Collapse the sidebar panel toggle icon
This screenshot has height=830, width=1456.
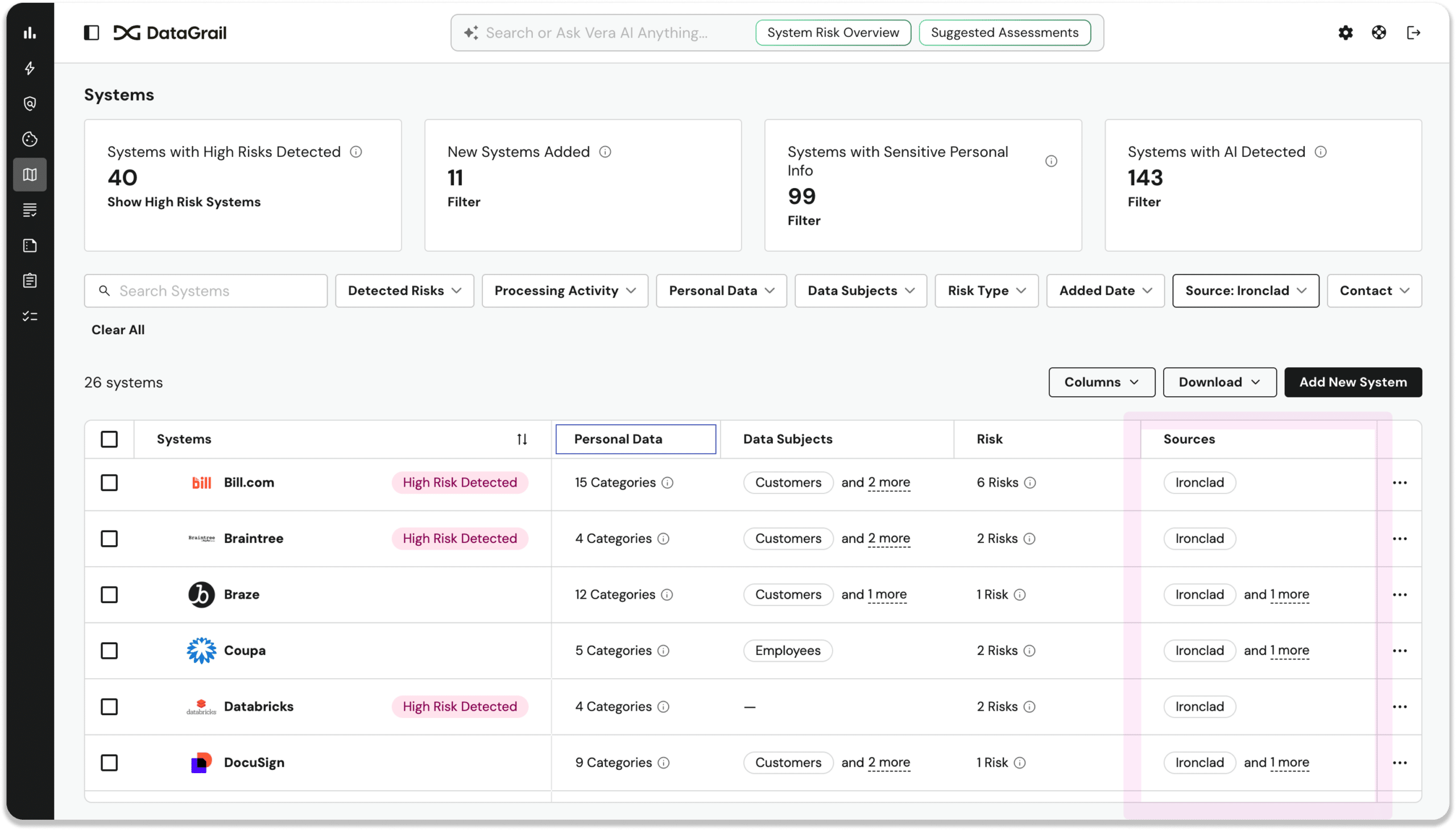[x=91, y=33]
